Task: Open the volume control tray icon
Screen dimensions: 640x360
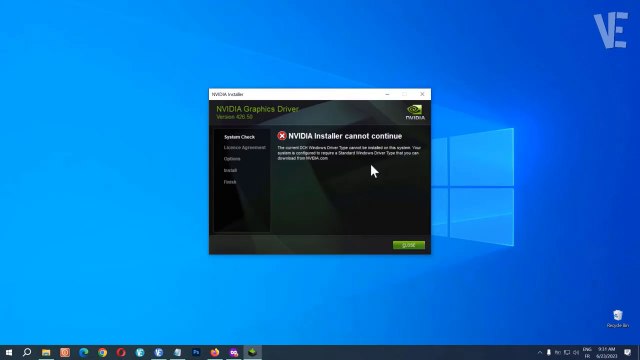Action: [x=576, y=352]
